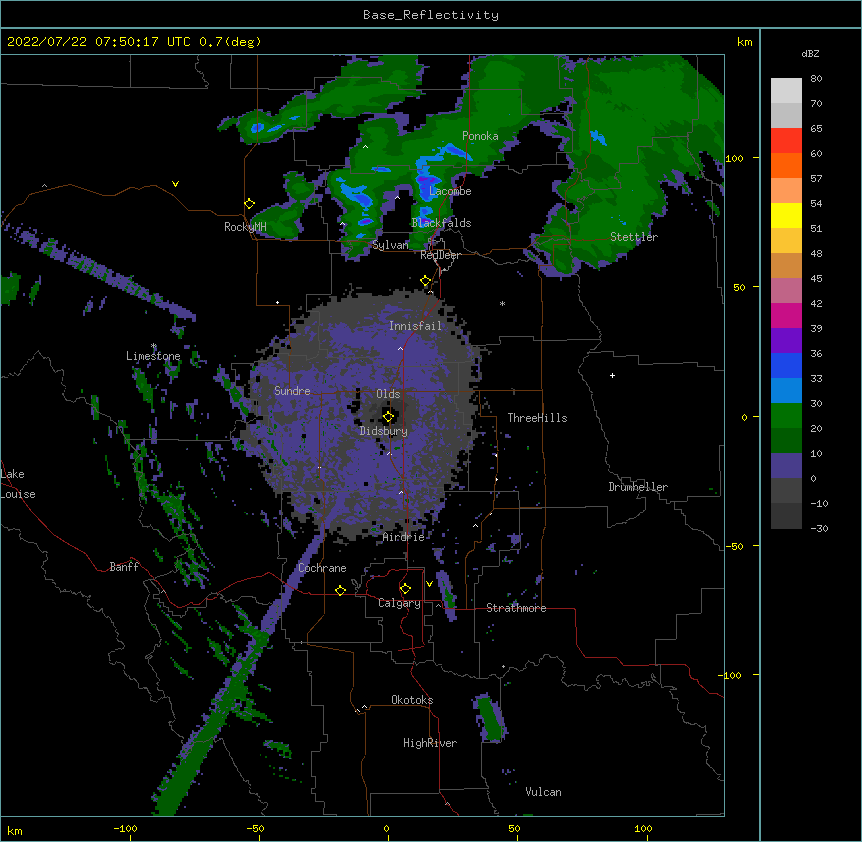
Task: Select the Ponoka city label
Action: tap(480, 136)
